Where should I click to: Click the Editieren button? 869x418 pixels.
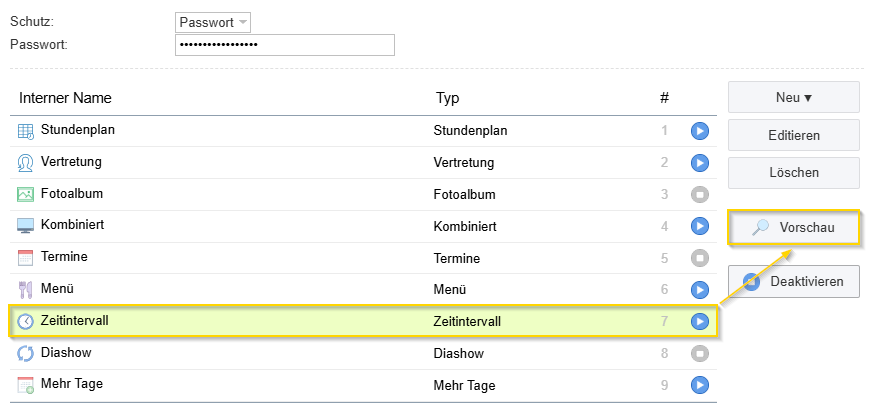794,135
